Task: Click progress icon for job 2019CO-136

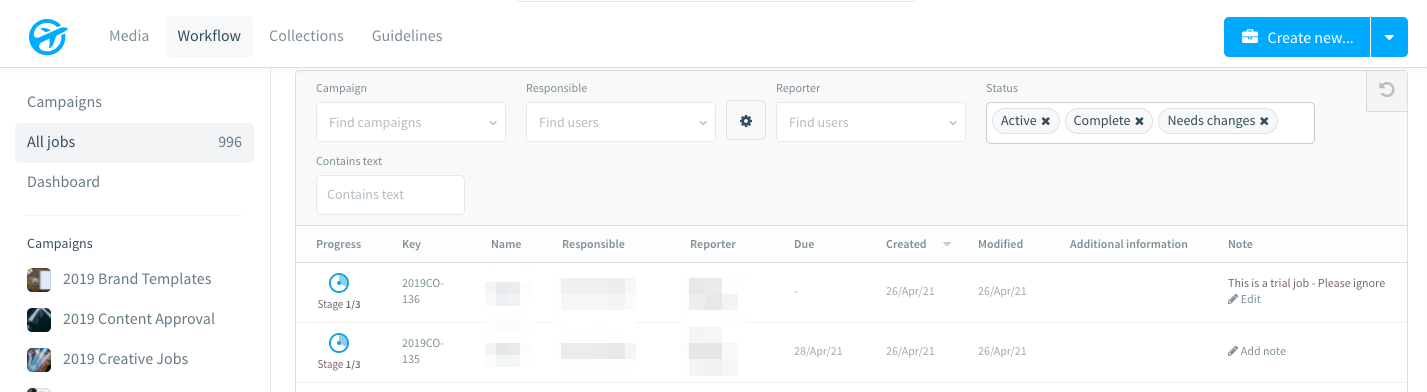Action: point(339,283)
